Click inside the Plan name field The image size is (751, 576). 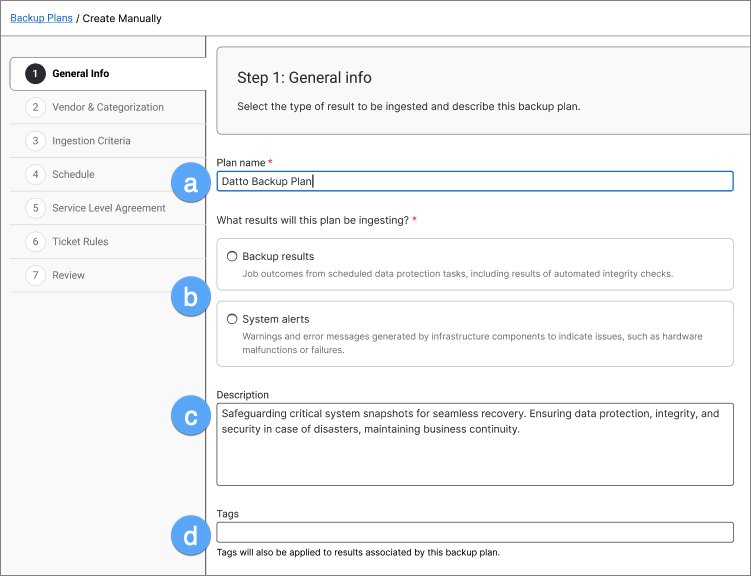(475, 181)
